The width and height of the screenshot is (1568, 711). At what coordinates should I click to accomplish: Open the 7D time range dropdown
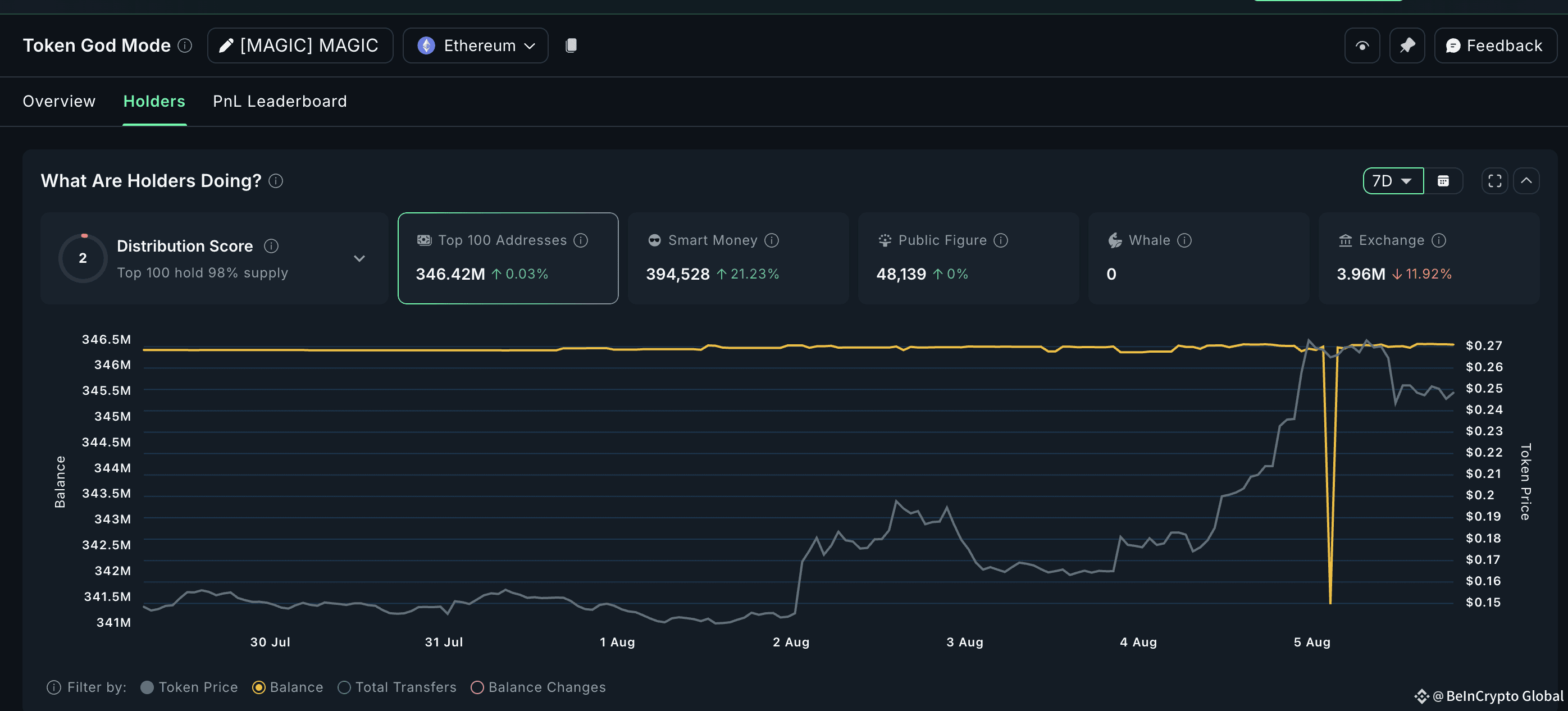click(1393, 181)
